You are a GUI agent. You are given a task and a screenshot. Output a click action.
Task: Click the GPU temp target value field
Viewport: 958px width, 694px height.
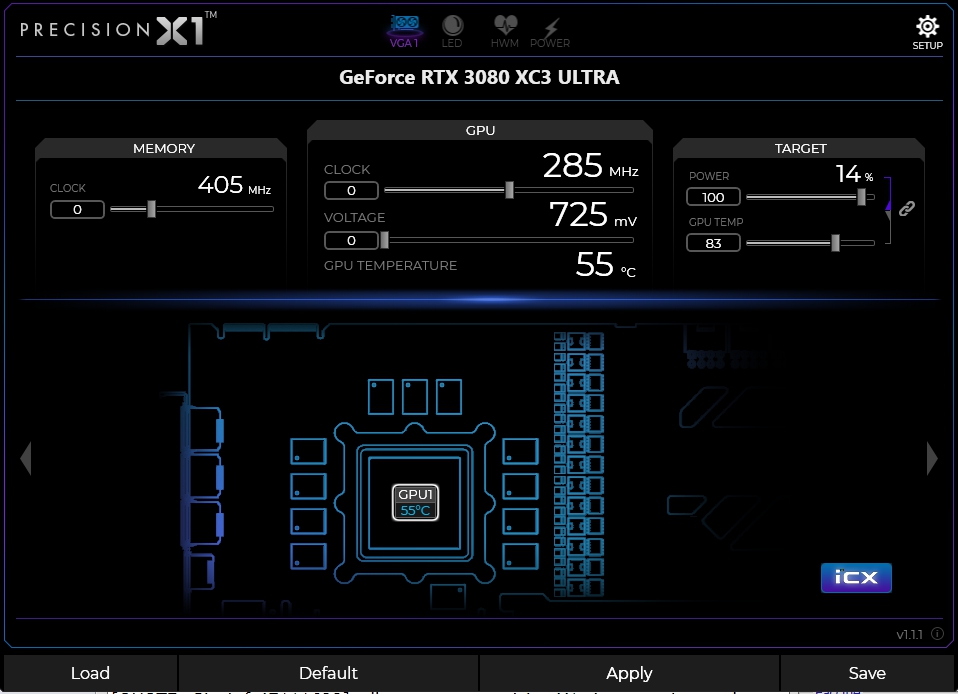[x=714, y=243]
